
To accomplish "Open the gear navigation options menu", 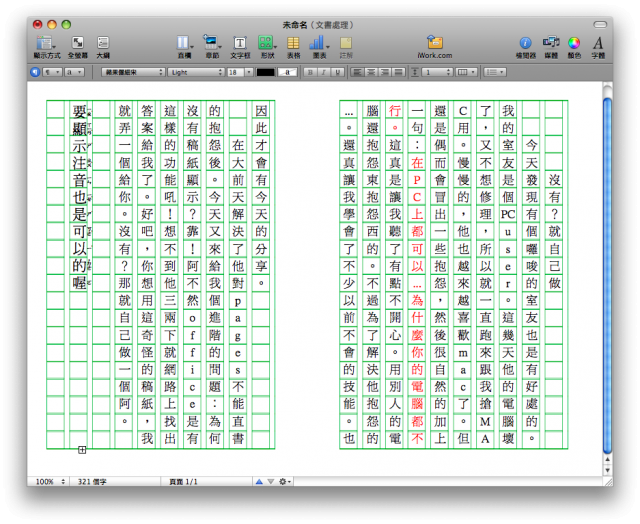I will click(x=284, y=482).
